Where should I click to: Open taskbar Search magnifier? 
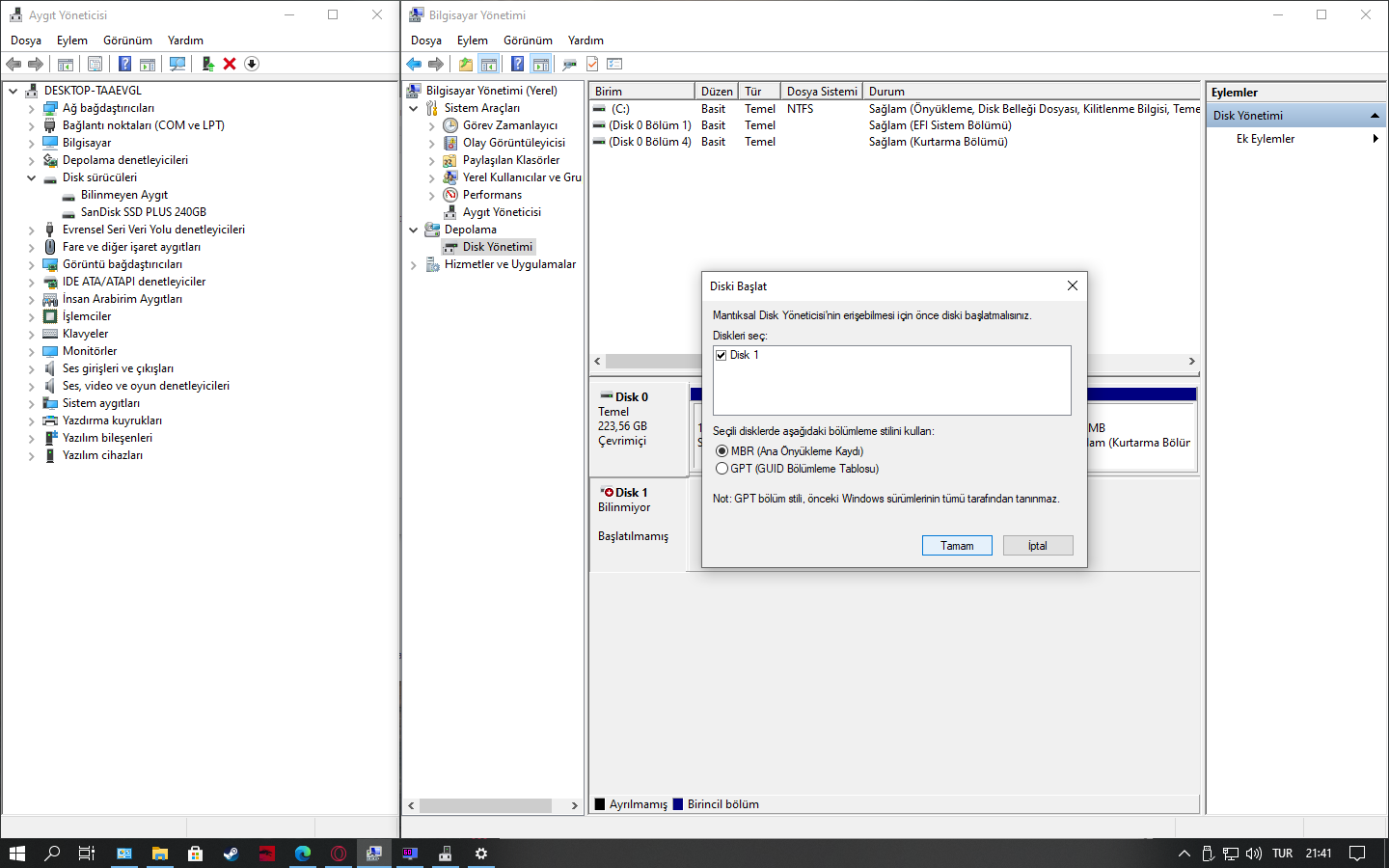pyautogui.click(x=52, y=854)
